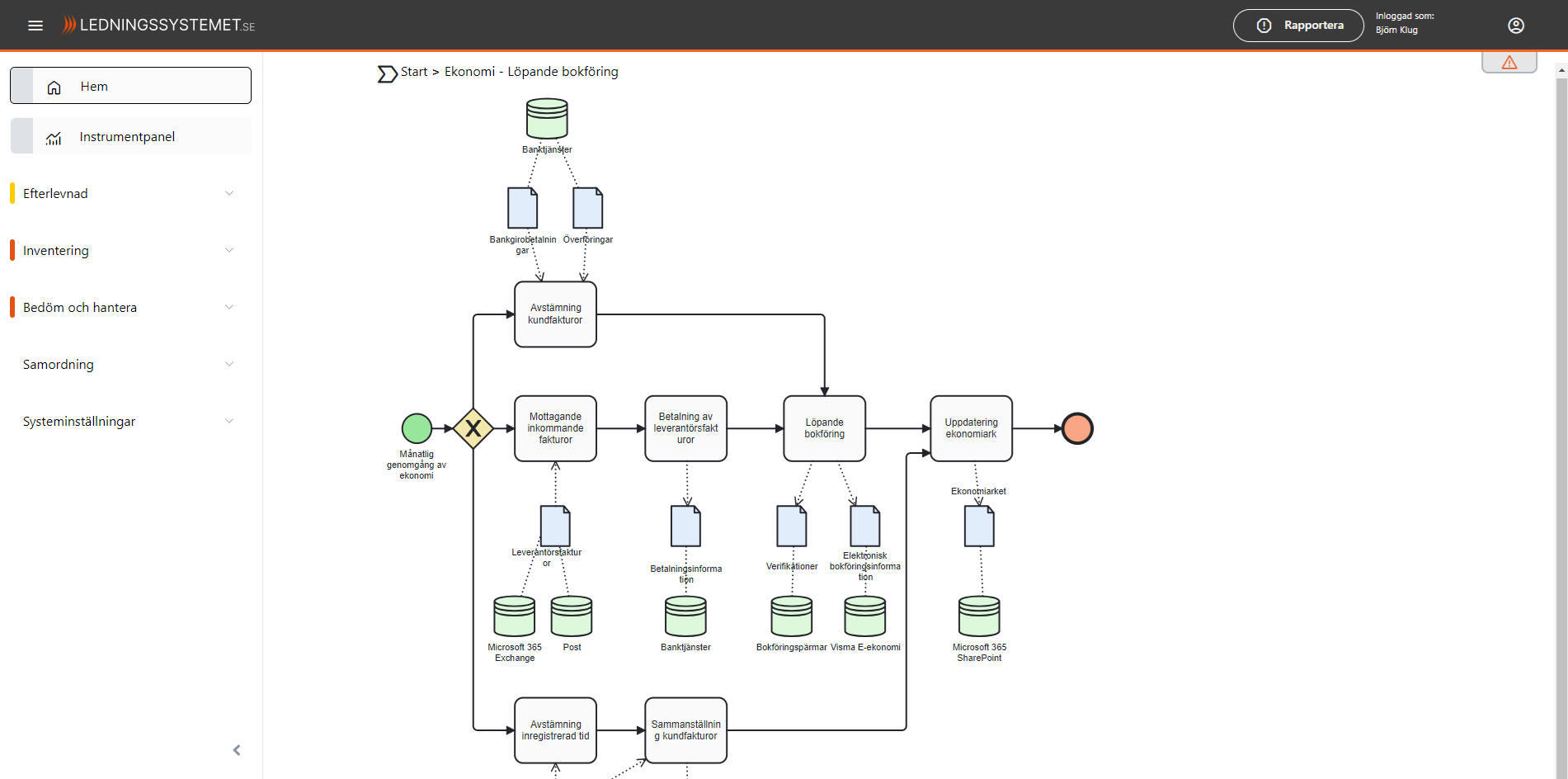Collapse the sidebar with left chevron
The height and width of the screenshot is (779, 1568).
click(x=237, y=750)
